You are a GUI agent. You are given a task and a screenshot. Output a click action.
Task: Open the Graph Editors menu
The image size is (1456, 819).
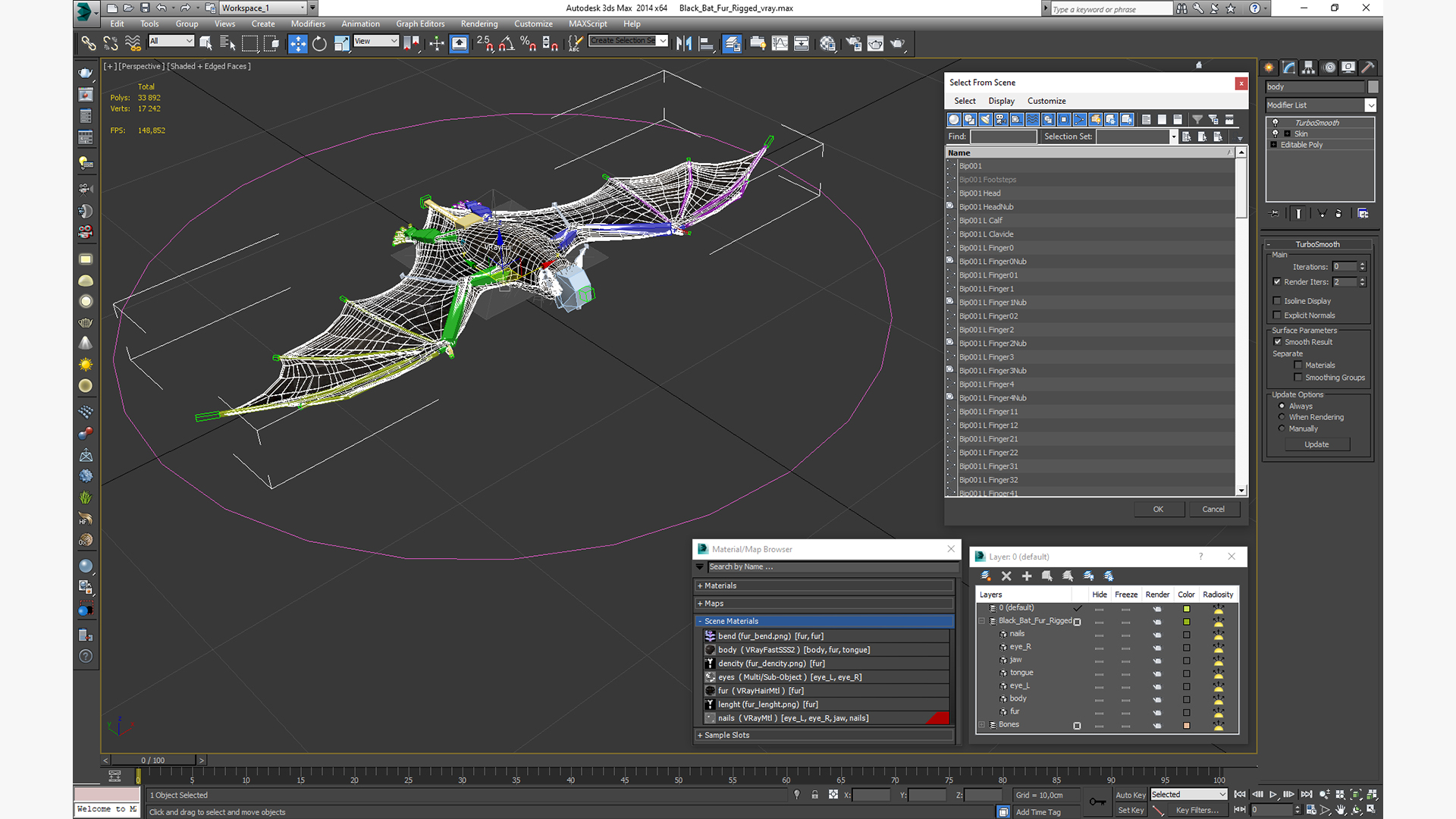pos(420,24)
